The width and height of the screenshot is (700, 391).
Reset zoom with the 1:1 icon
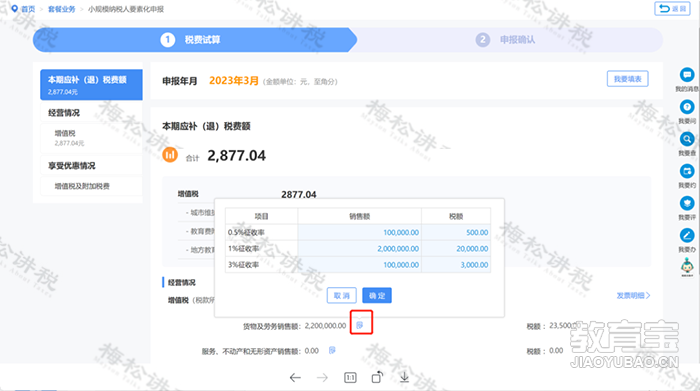click(x=350, y=378)
